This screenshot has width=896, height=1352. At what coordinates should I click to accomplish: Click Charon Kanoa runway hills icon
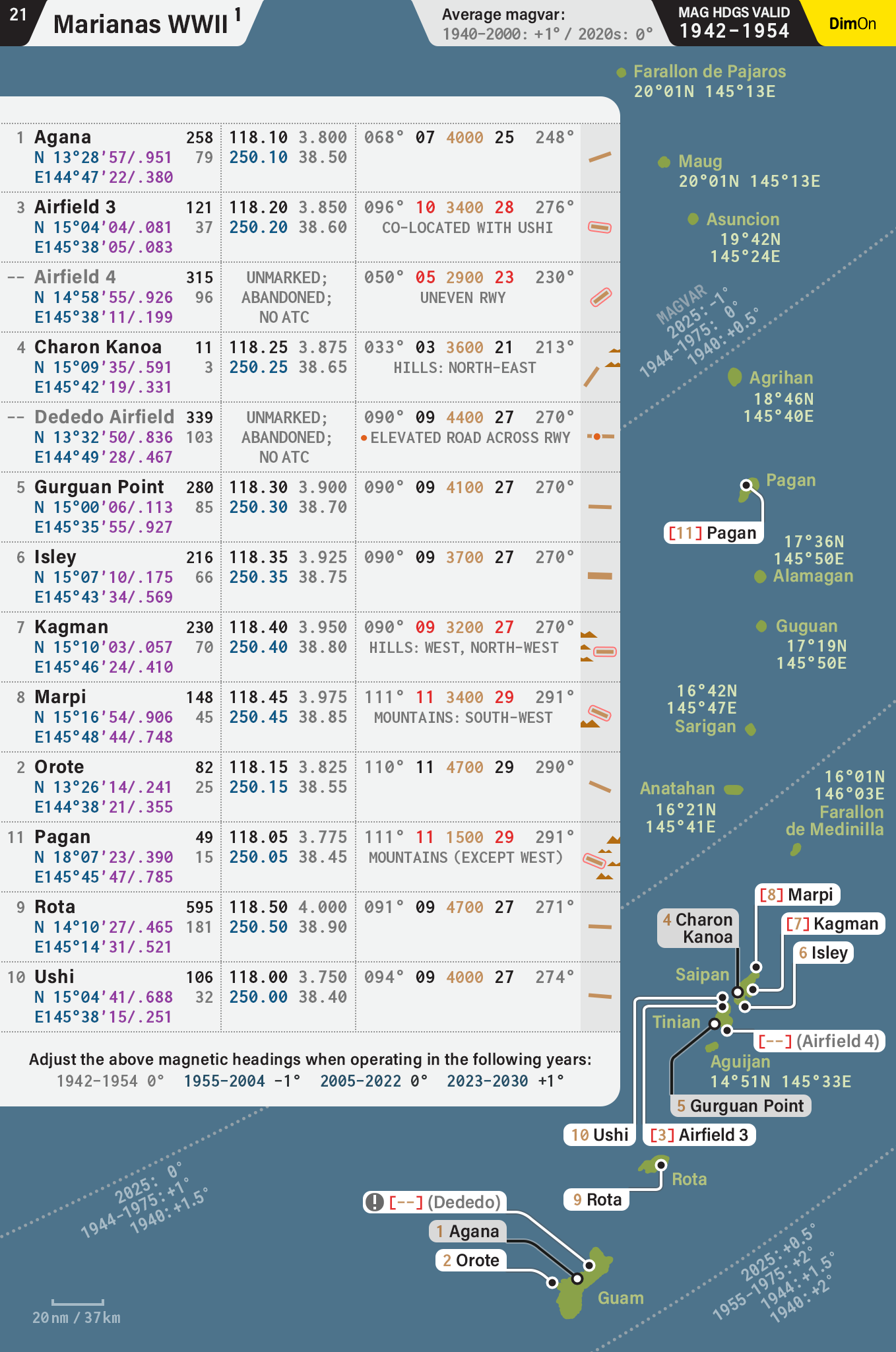602,367
